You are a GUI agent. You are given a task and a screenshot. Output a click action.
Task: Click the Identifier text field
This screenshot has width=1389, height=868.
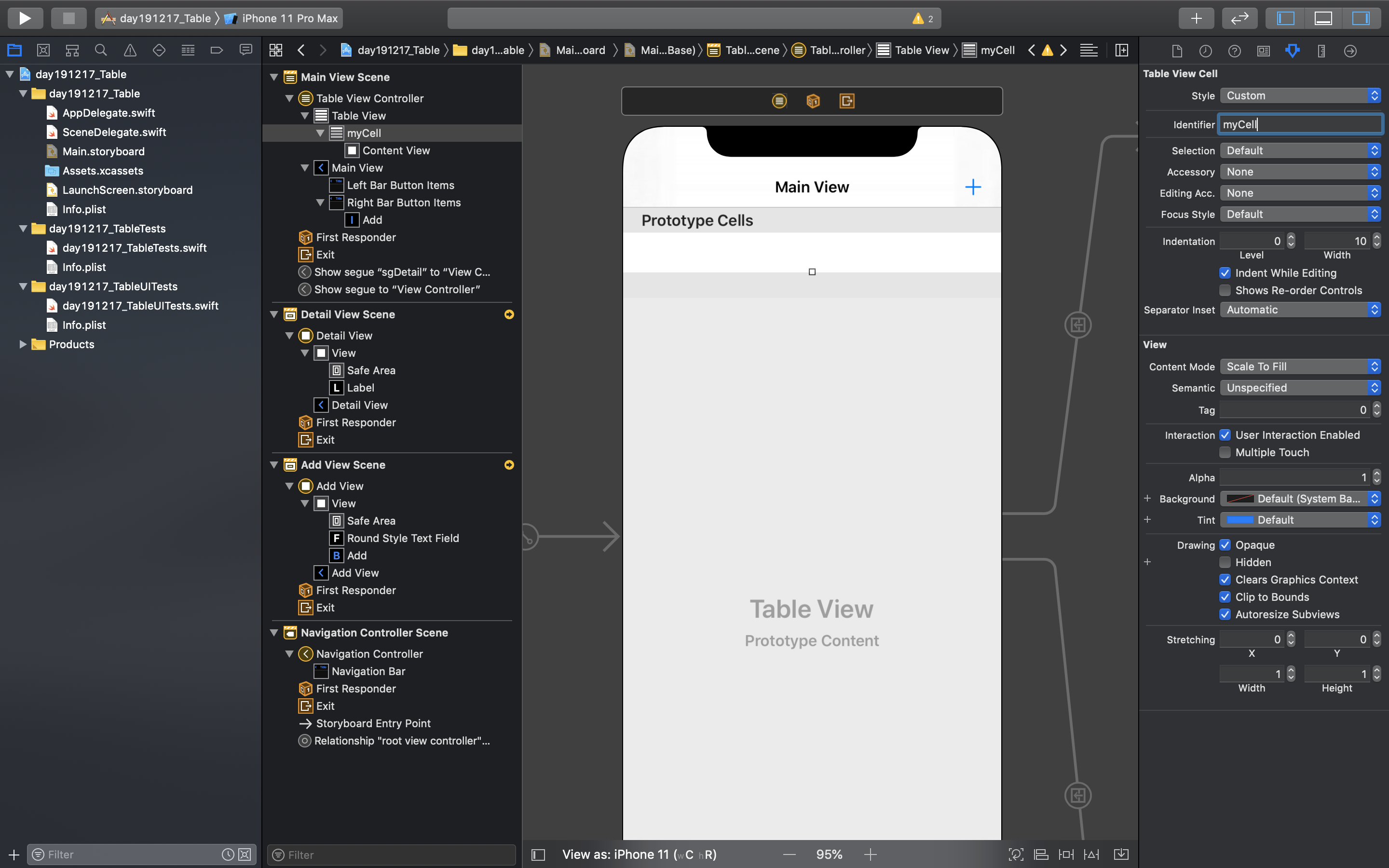(x=1299, y=124)
